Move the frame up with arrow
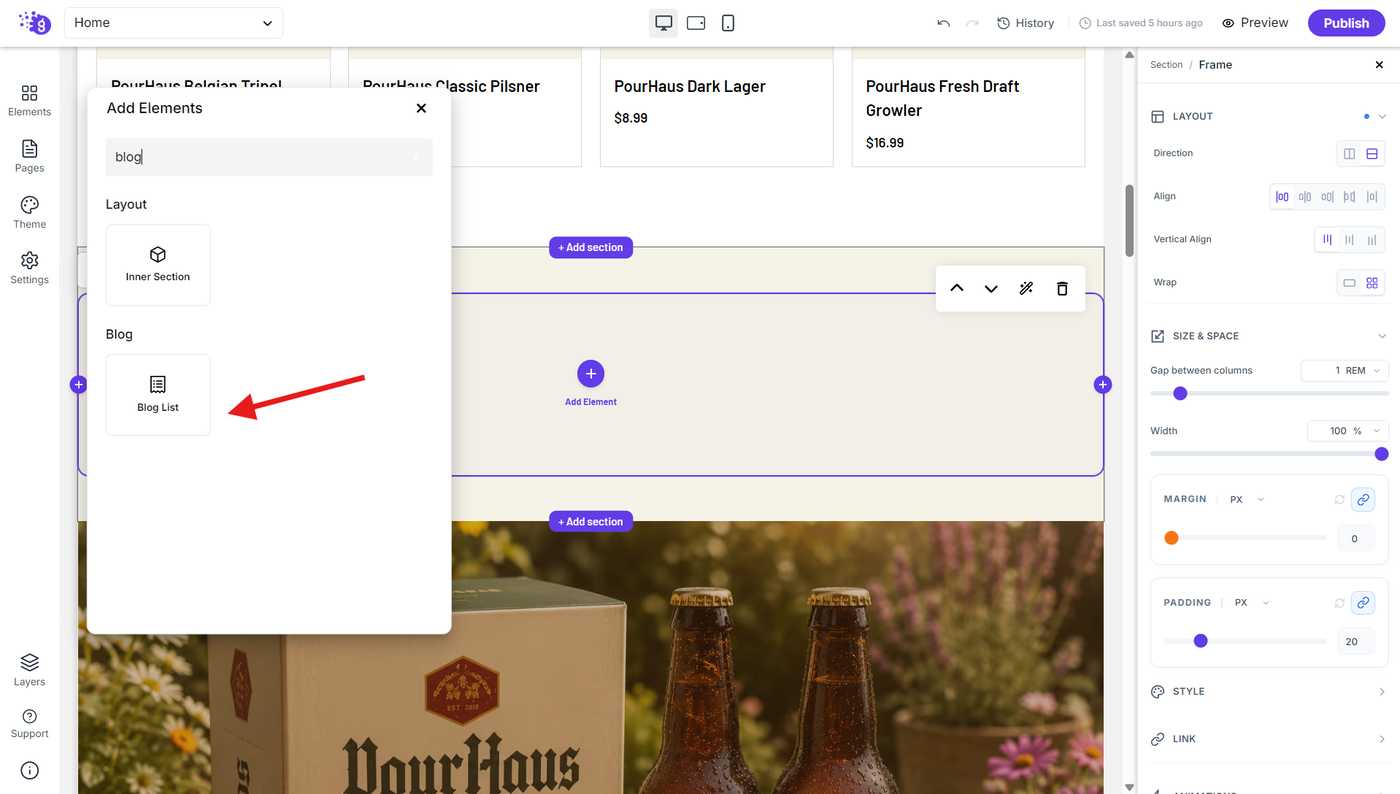The image size is (1400, 794). coord(957,288)
